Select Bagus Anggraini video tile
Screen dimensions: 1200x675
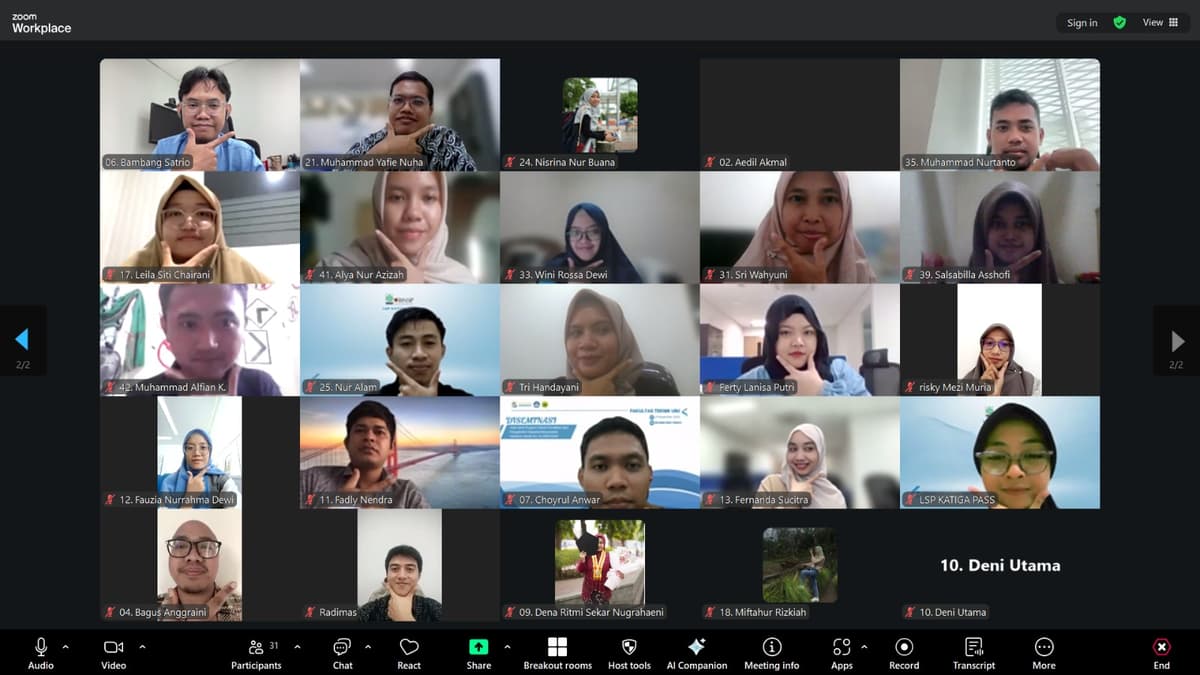(200, 565)
